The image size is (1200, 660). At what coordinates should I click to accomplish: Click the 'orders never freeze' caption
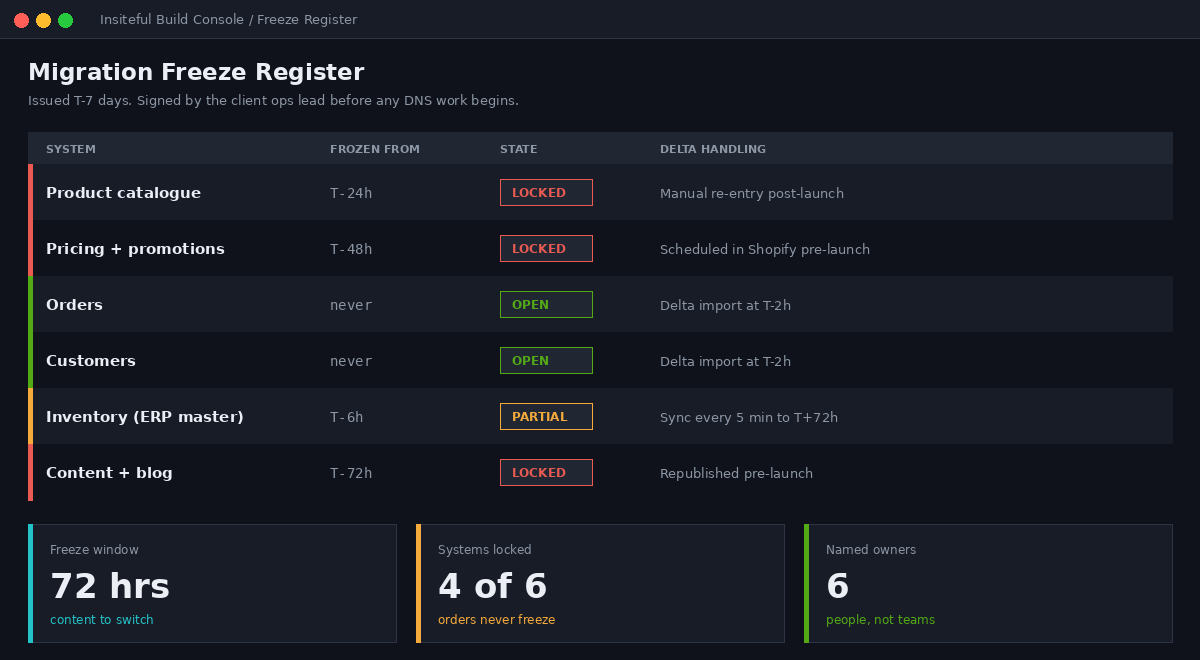496,620
